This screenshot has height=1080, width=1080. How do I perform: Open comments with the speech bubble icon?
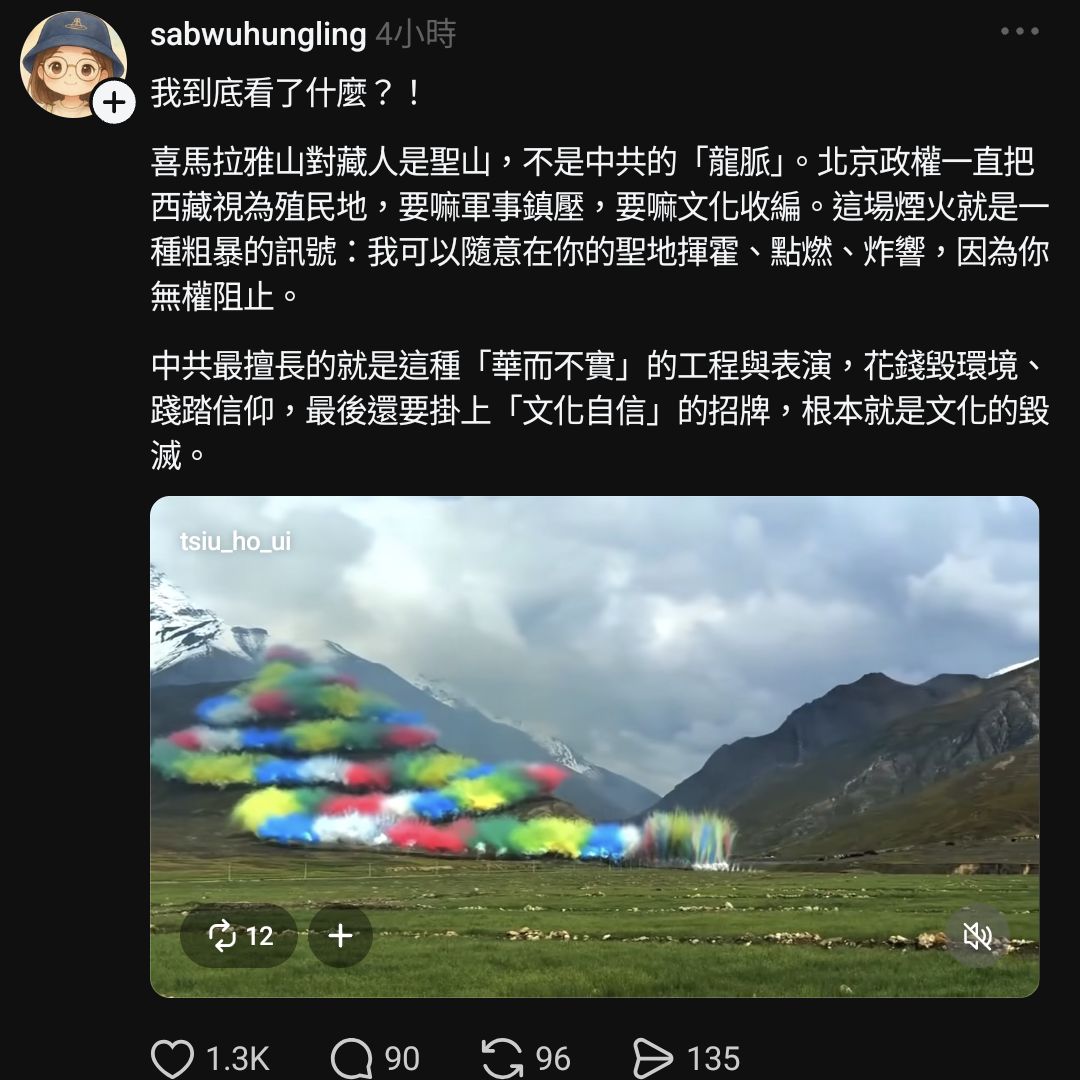pos(353,1058)
